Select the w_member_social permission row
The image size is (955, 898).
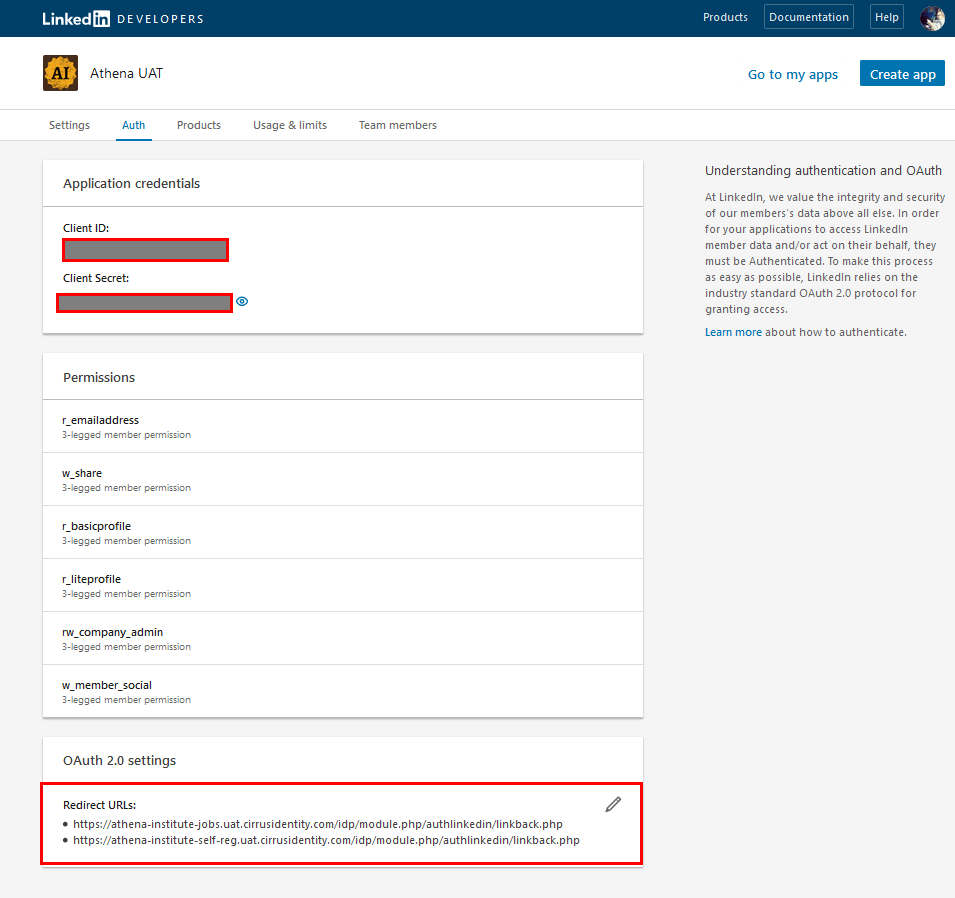coord(343,691)
